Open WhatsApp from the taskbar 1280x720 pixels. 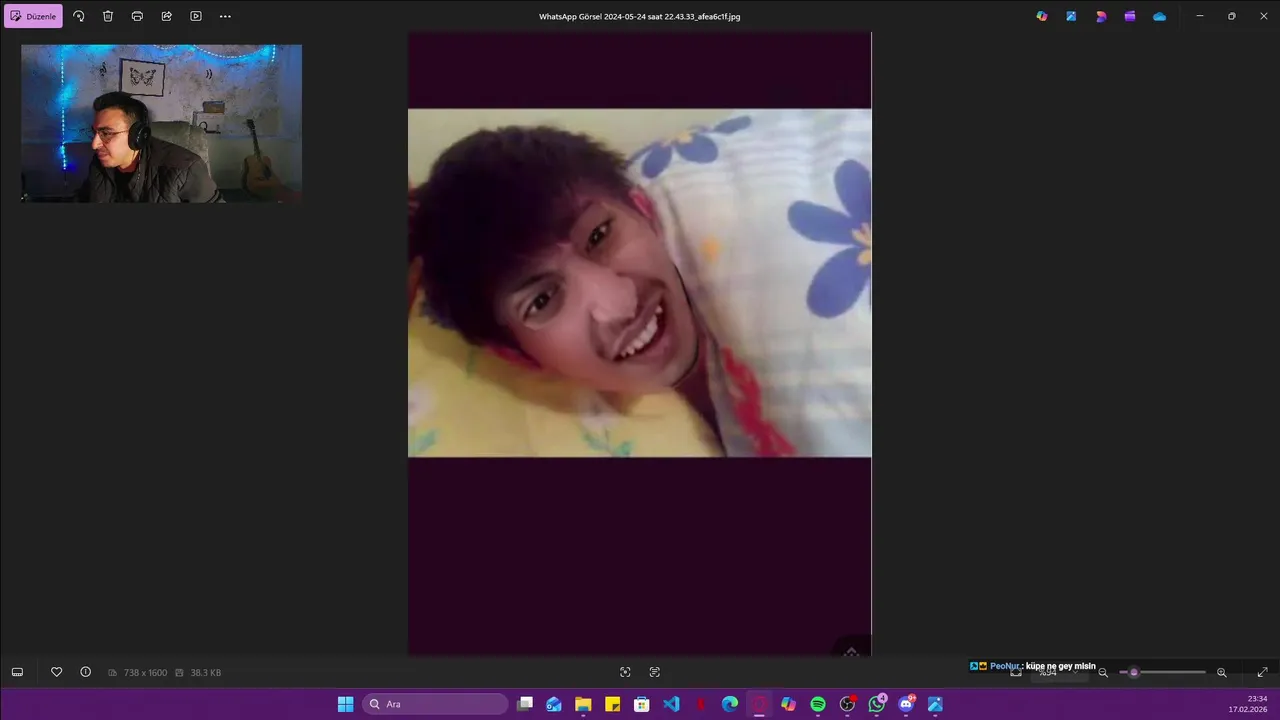click(877, 704)
